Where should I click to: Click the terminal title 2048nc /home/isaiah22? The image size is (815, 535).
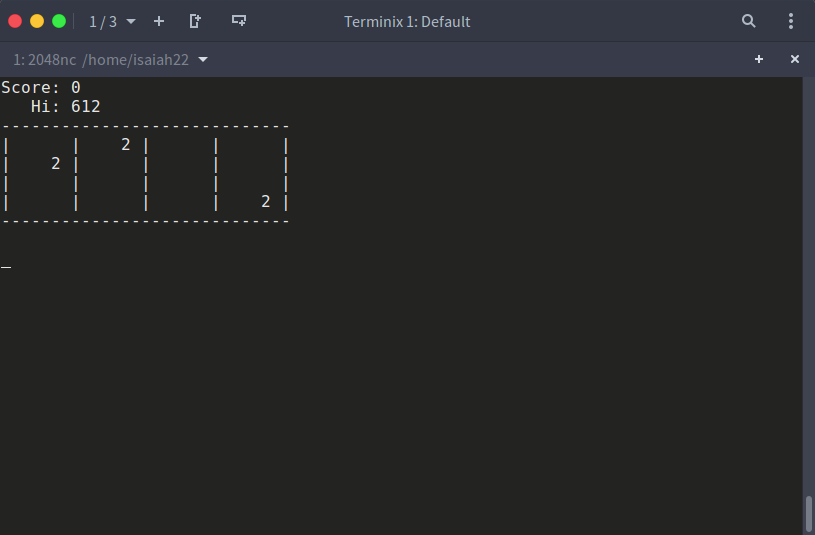tap(101, 60)
